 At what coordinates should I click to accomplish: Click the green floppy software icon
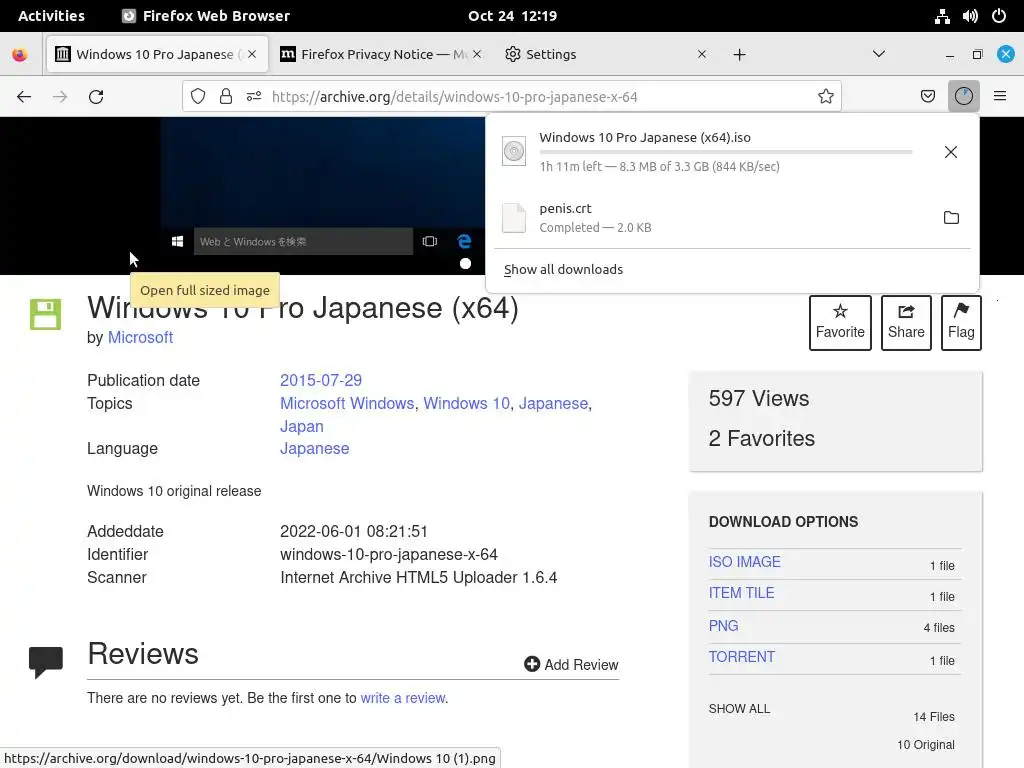coord(46,314)
